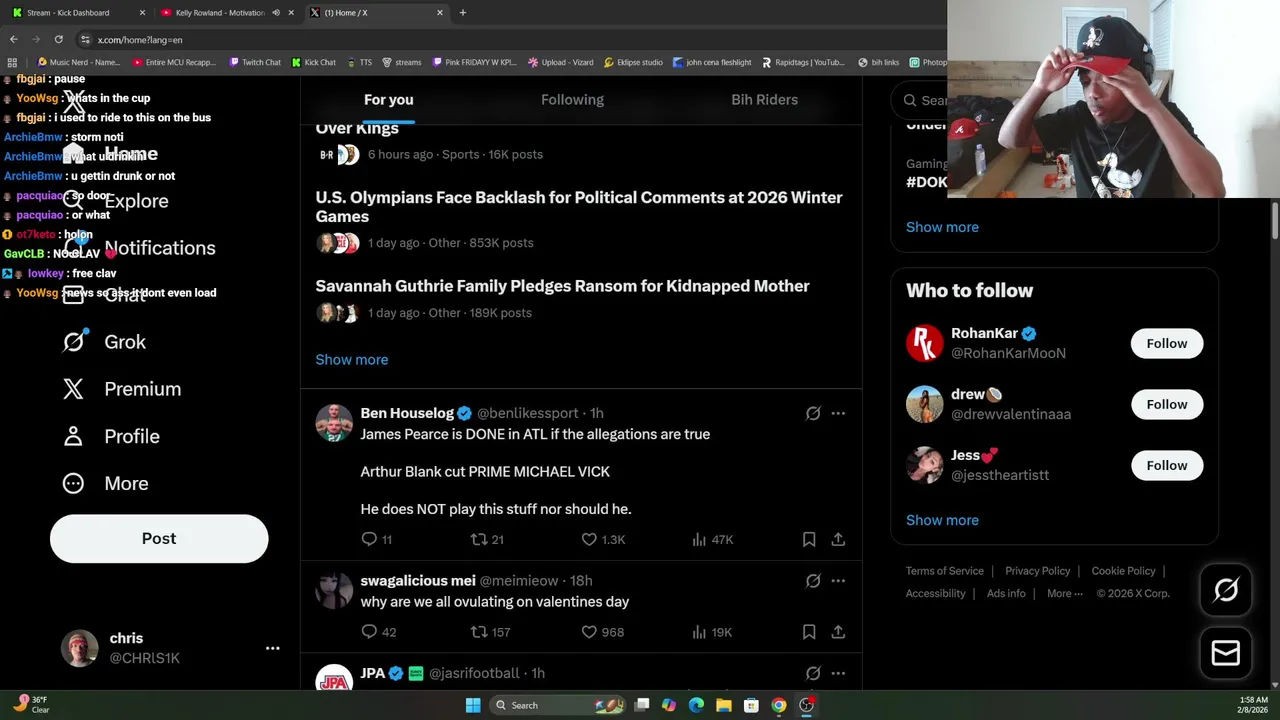Open Kick Chat bookmark

point(314,62)
